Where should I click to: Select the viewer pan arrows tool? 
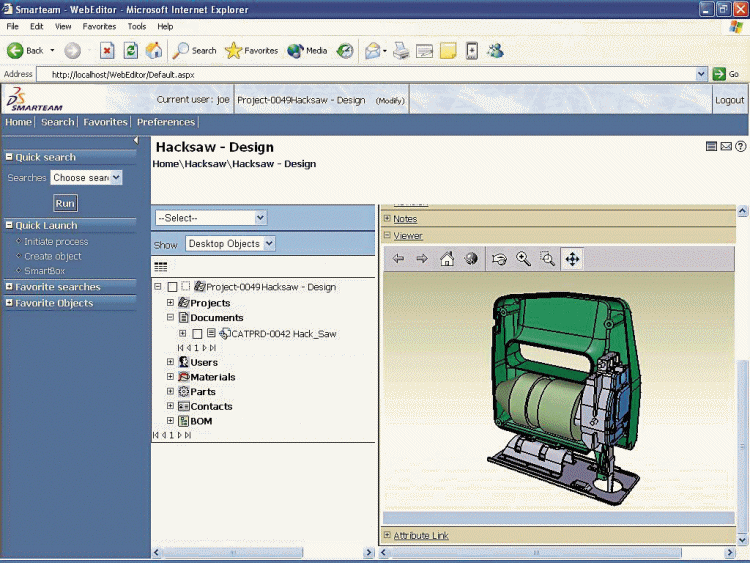coord(572,259)
